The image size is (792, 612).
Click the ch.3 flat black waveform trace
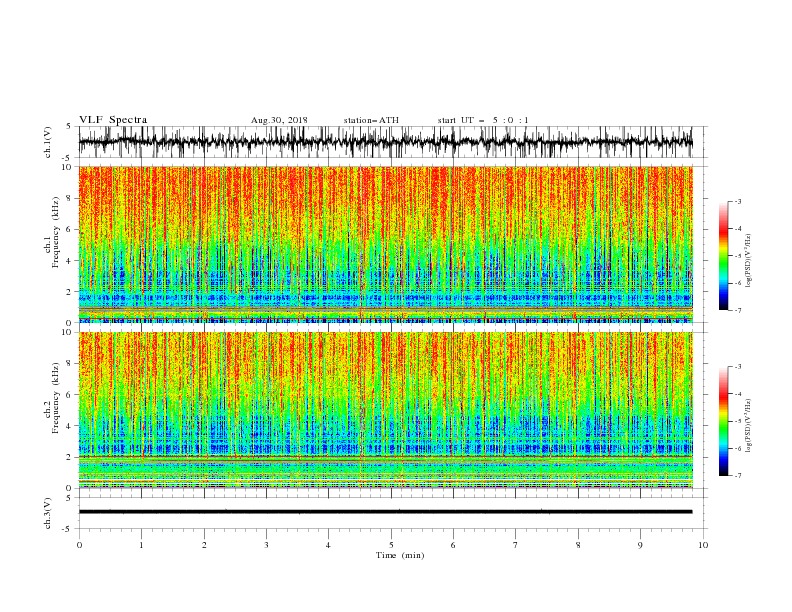point(385,512)
